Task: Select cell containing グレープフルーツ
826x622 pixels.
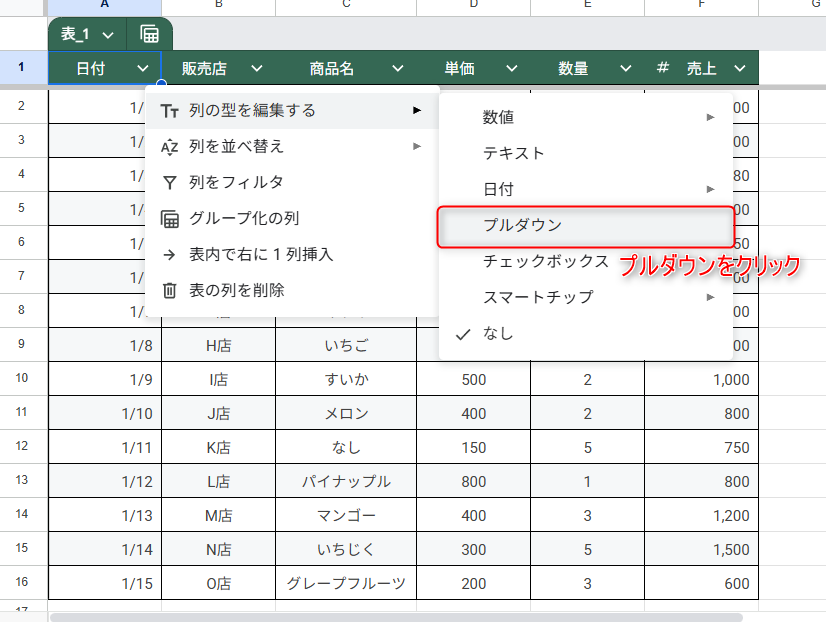Action: 346,583
